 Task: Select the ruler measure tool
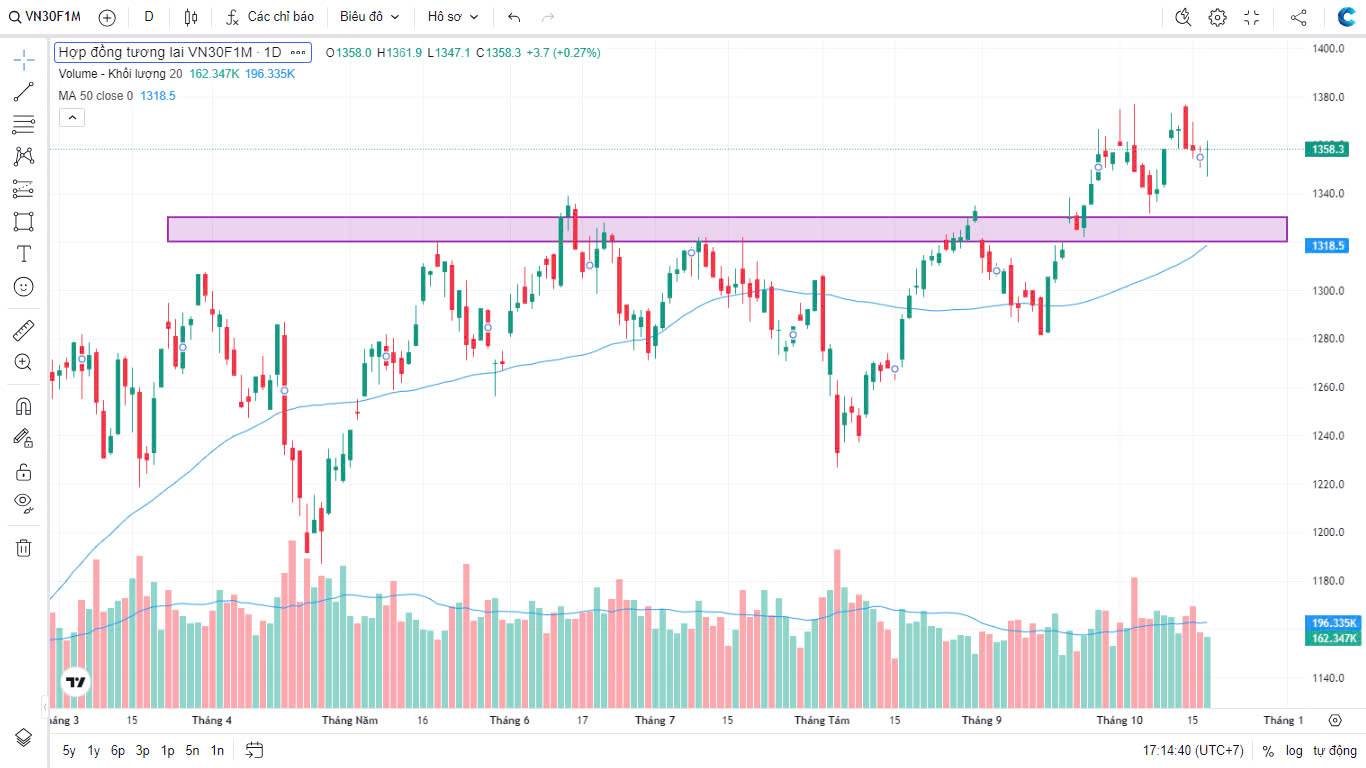(24, 330)
